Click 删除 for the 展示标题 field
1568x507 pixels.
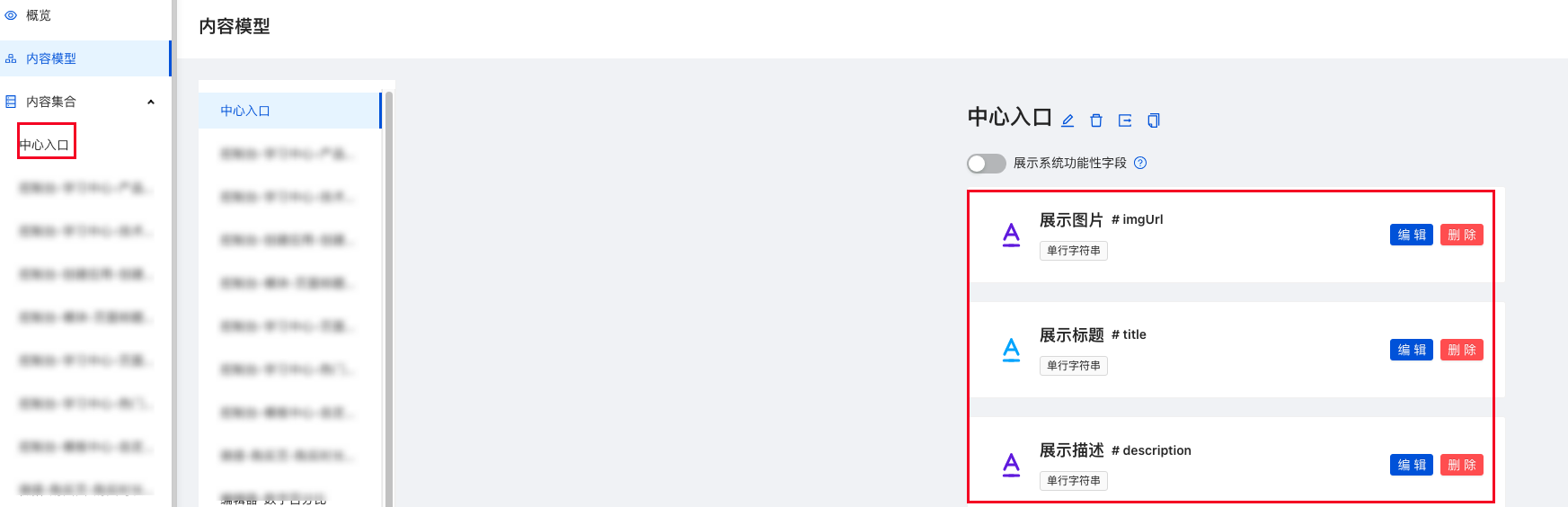pos(1462,350)
